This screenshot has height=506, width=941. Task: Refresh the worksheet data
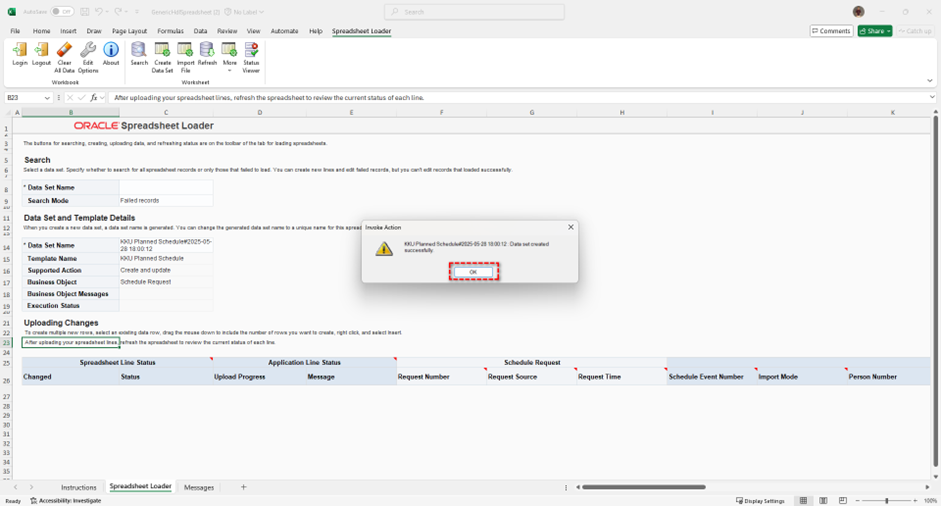tap(207, 54)
